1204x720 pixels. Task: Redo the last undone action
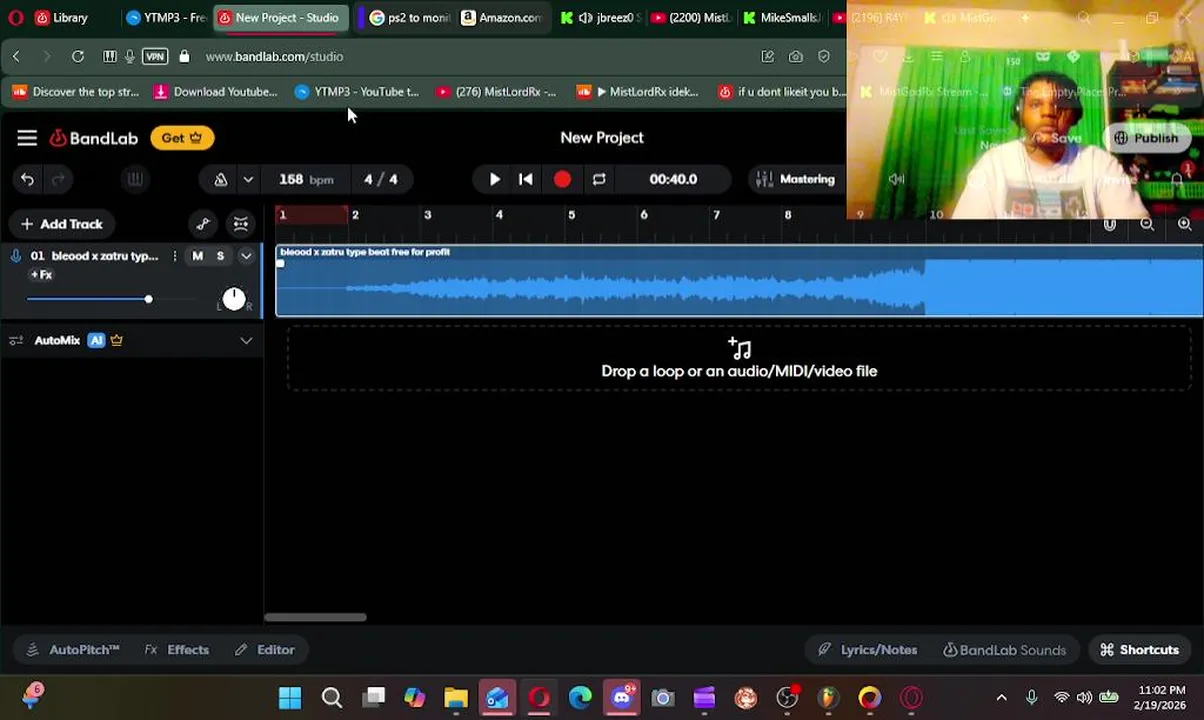click(x=58, y=179)
